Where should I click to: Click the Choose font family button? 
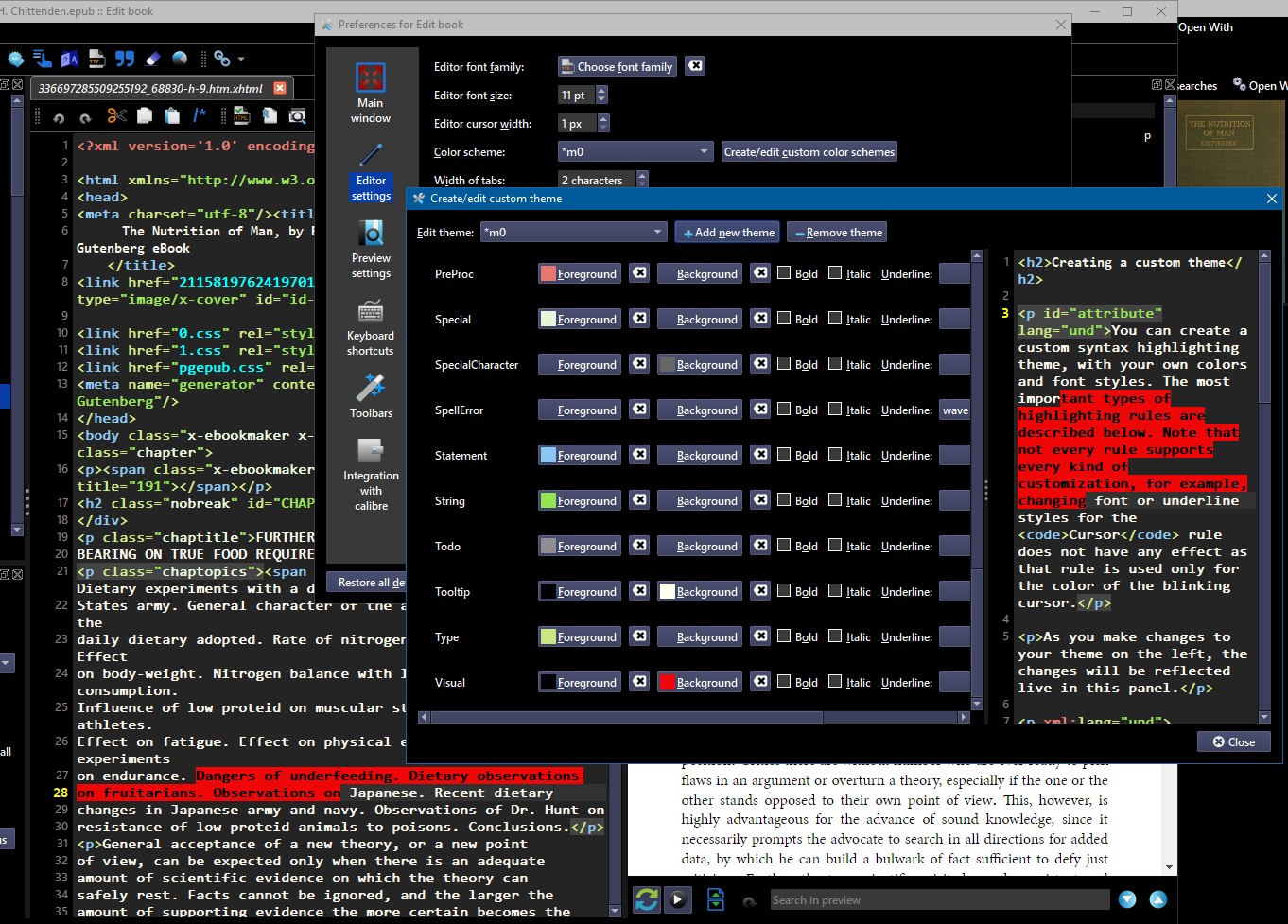(617, 66)
